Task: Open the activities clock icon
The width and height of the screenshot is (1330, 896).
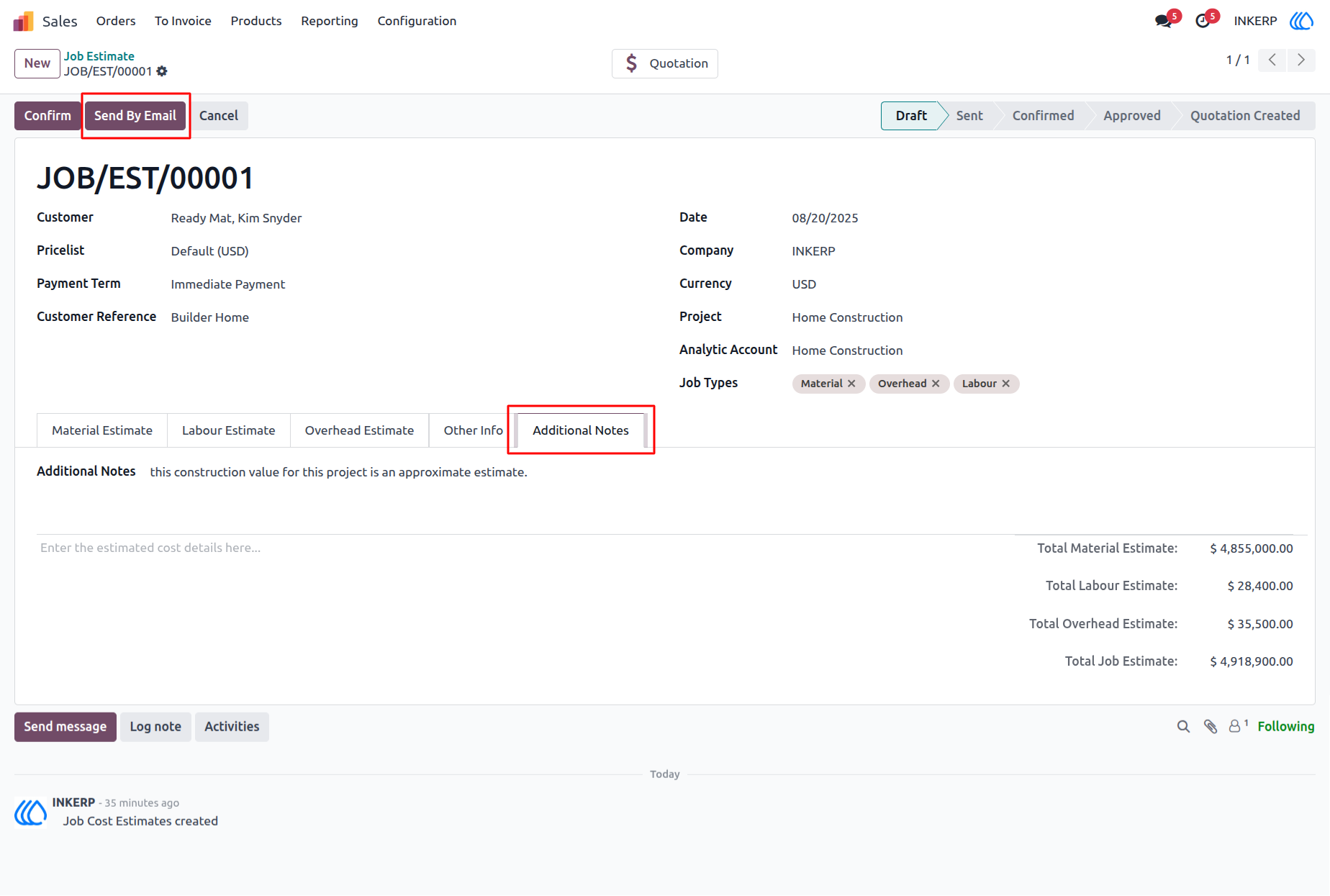Action: coord(1203,21)
